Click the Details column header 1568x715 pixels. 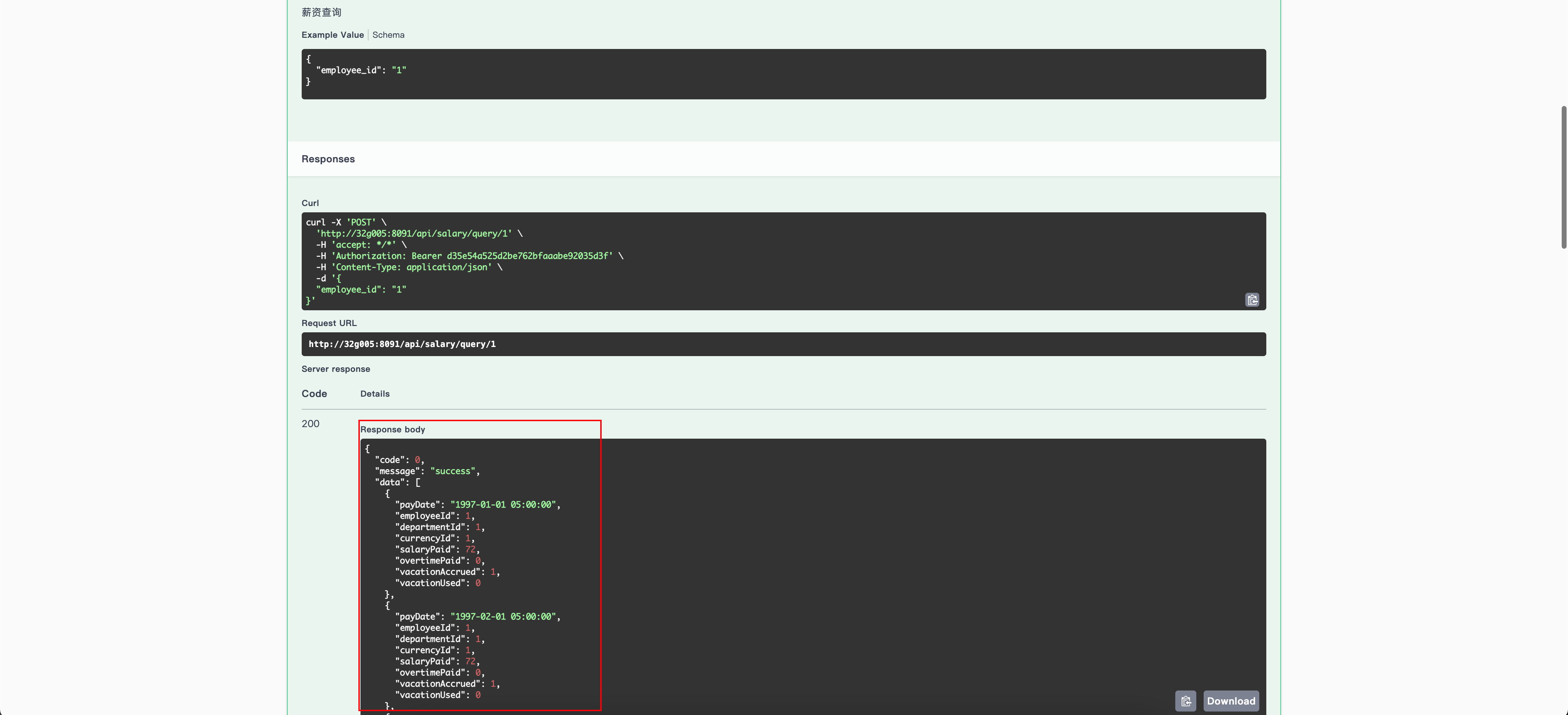[374, 394]
